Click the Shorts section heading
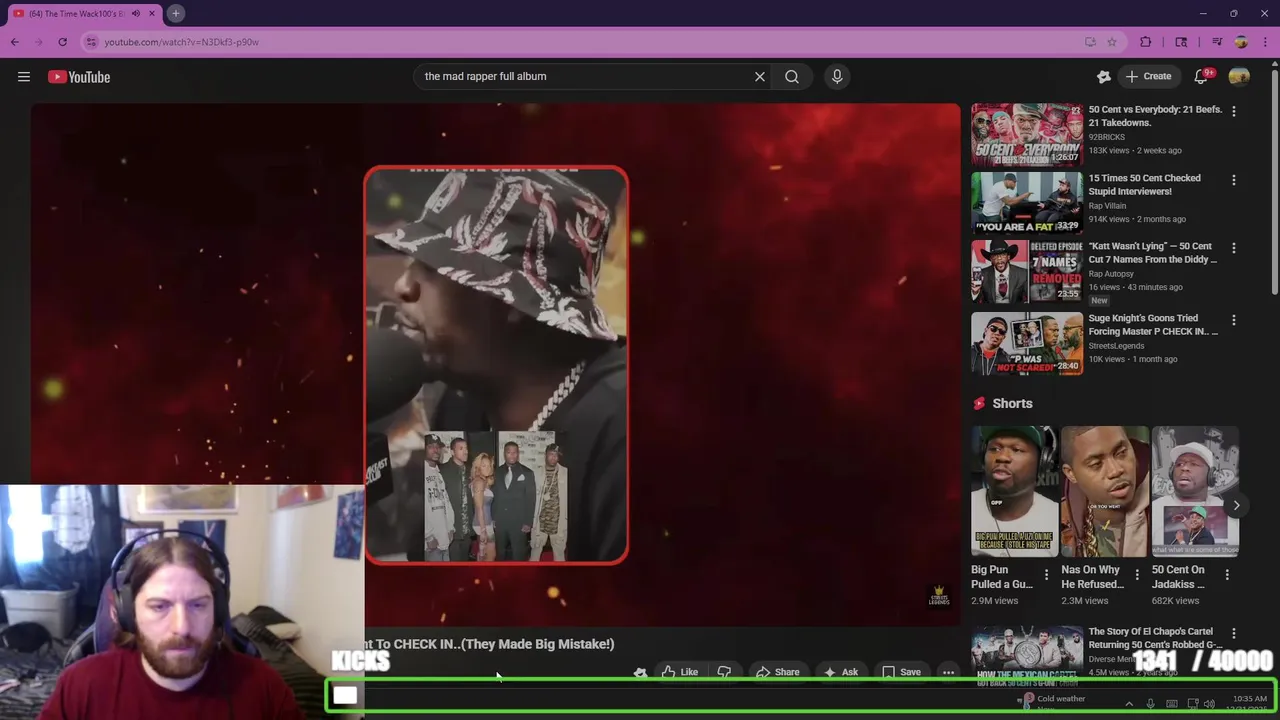Image resolution: width=1280 pixels, height=720 pixels. coord(1012,403)
